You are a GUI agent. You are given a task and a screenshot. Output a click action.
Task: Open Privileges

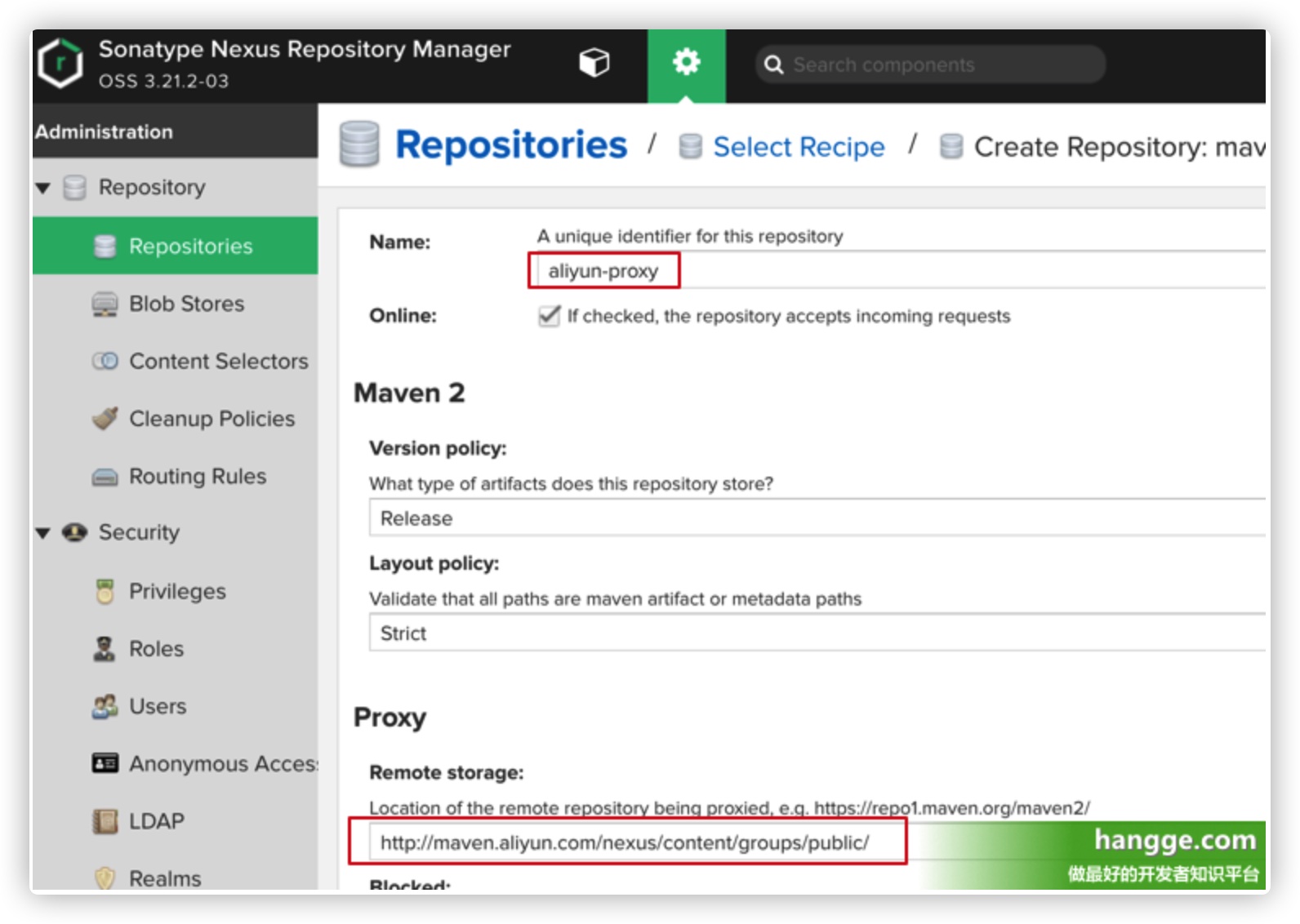[177, 591]
